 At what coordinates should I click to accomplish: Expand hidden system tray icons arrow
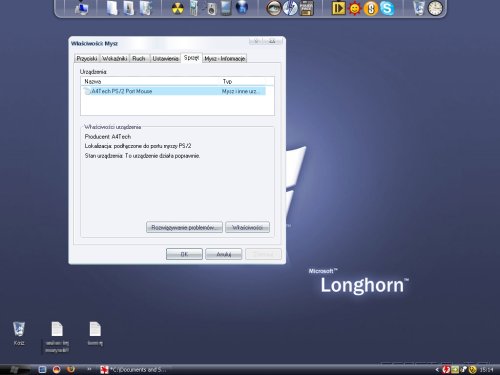tap(437, 369)
